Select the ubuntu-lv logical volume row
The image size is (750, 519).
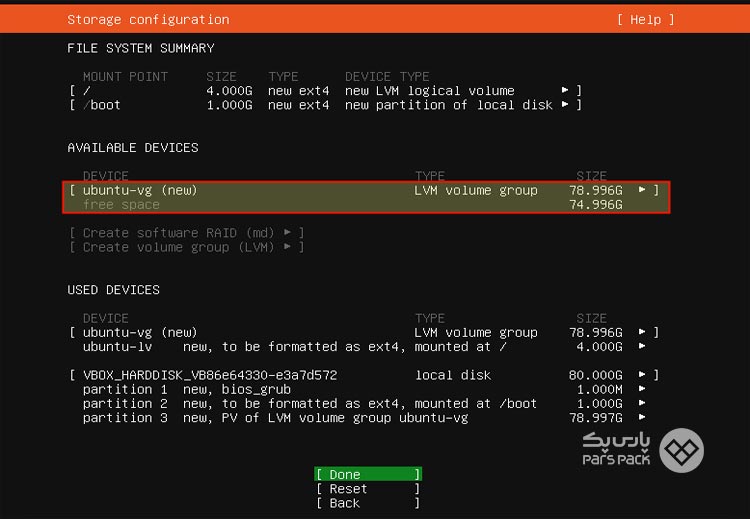(x=364, y=346)
